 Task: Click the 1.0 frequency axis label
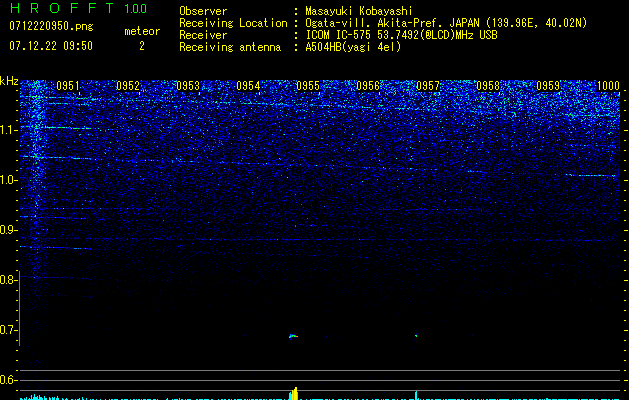coord(8,181)
